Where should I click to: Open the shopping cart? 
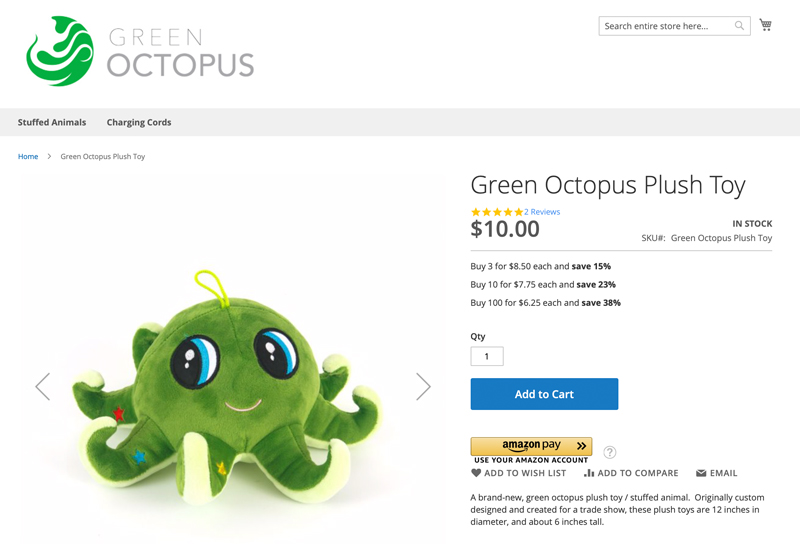(765, 25)
